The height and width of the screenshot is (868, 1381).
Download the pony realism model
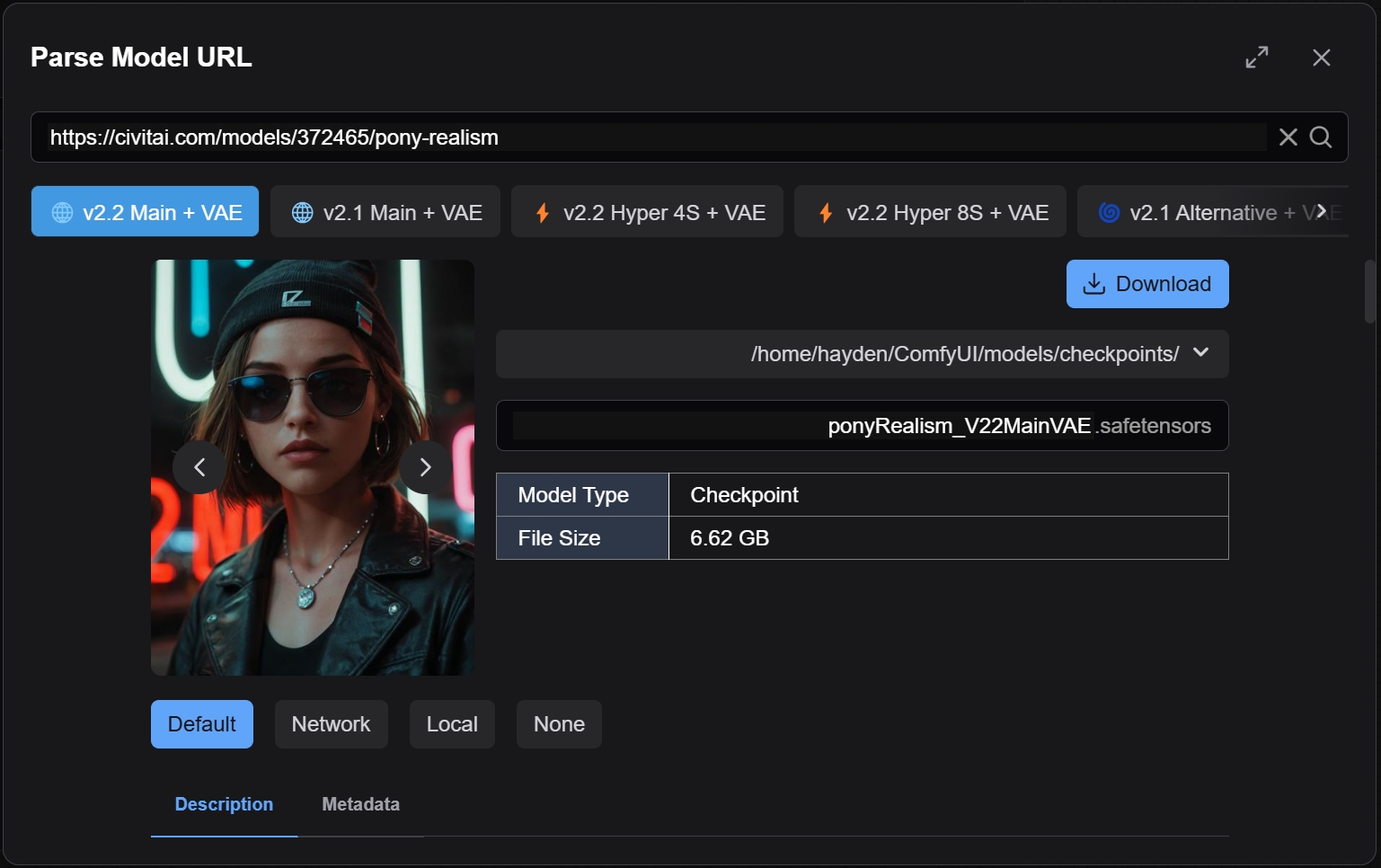point(1146,284)
